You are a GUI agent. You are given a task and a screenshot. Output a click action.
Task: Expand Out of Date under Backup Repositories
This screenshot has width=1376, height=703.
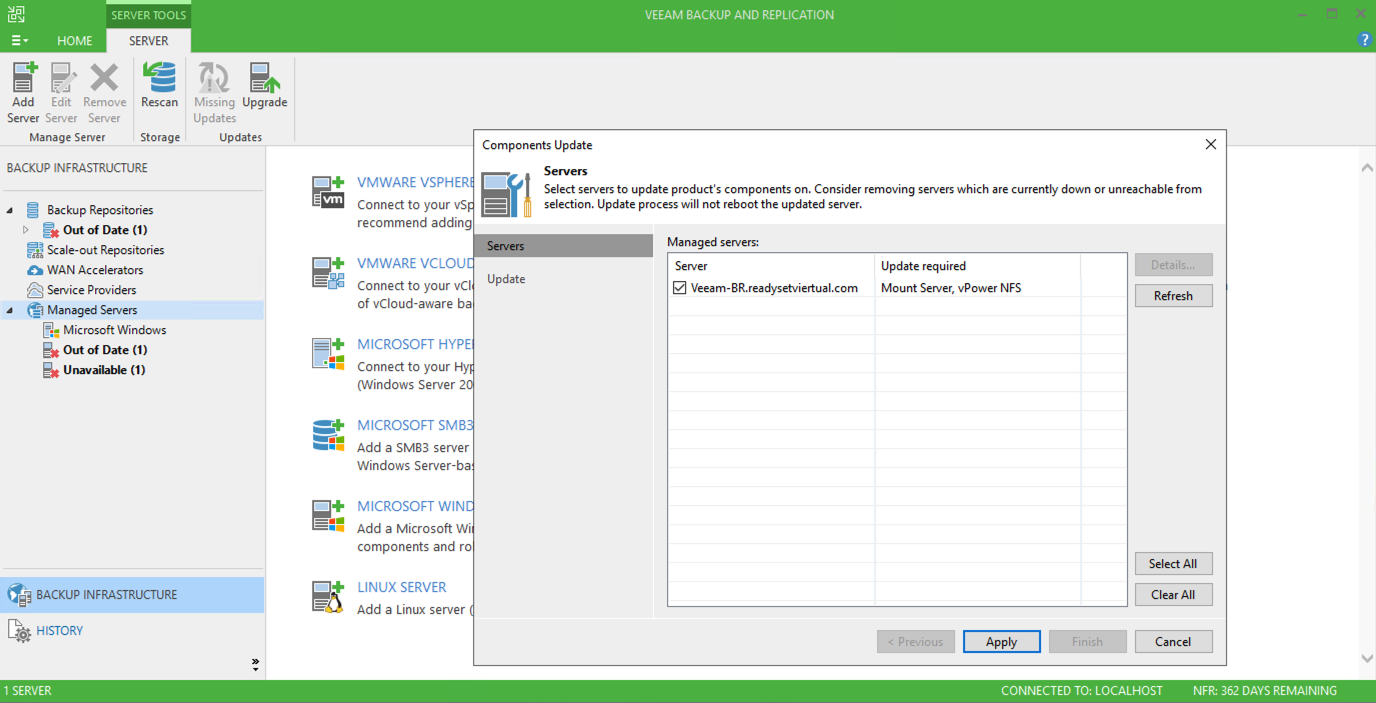coord(26,230)
